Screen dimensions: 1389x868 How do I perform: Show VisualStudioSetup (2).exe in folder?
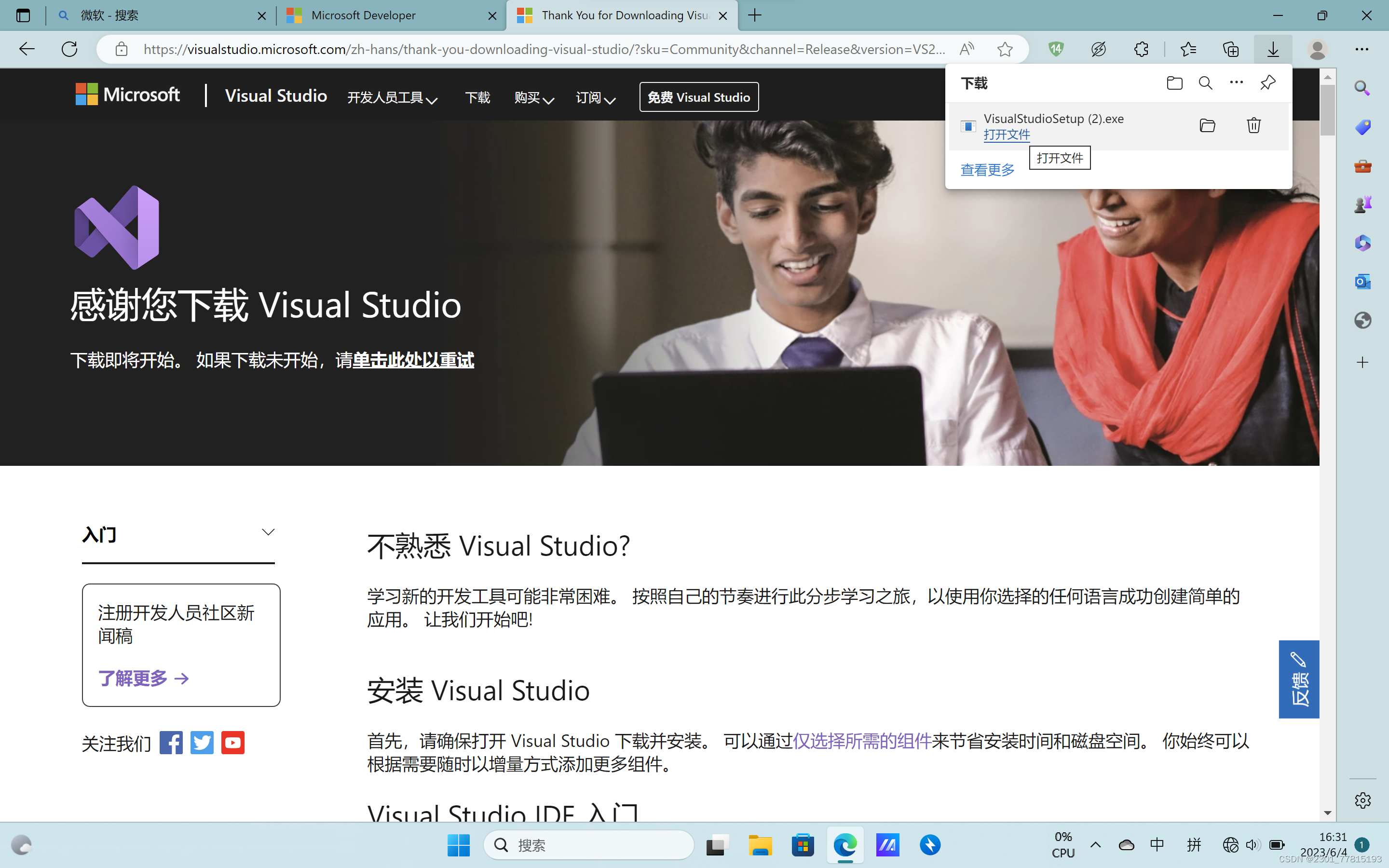(1208, 125)
